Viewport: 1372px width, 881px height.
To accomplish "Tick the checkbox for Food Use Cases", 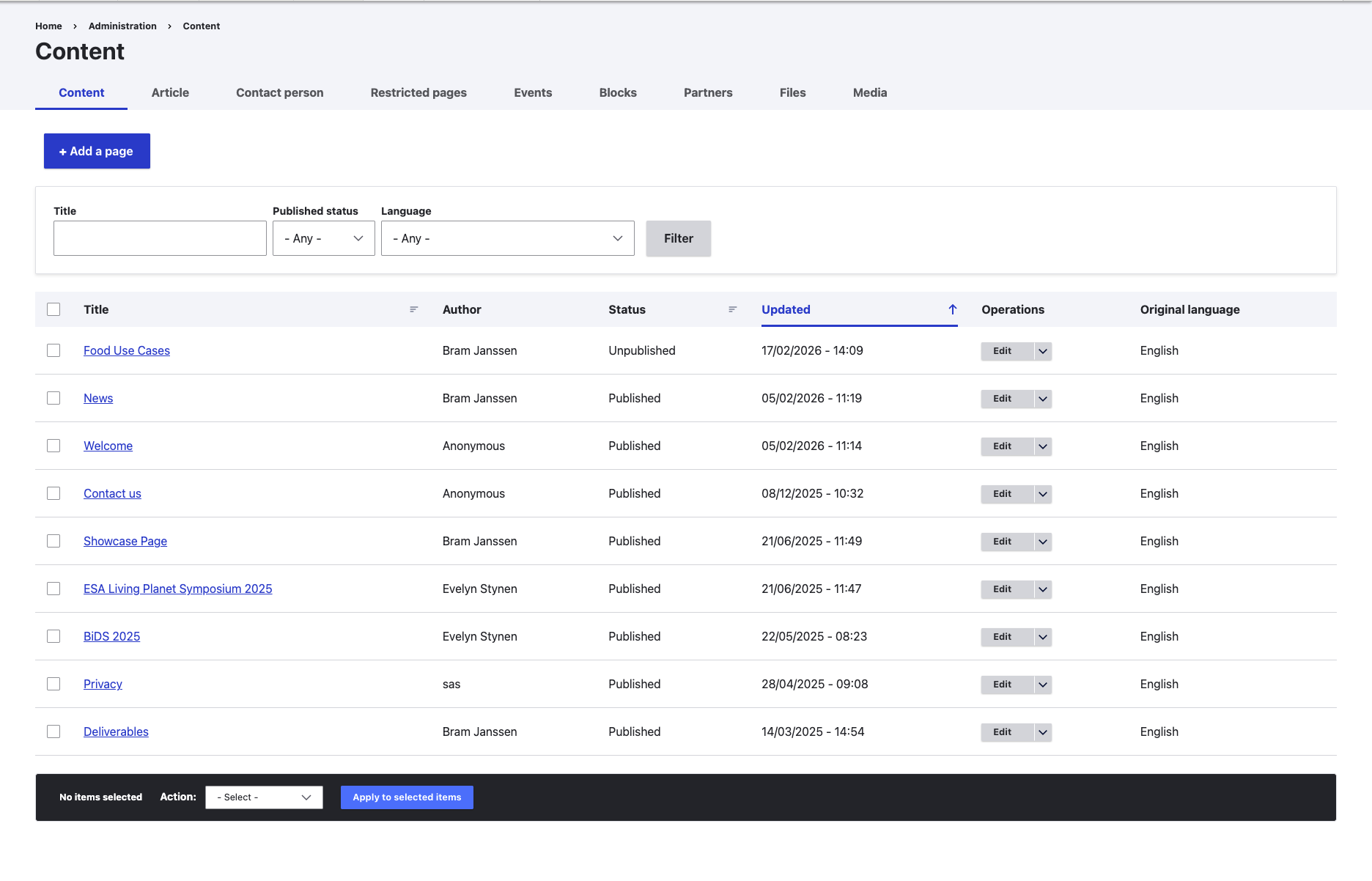I will tap(54, 350).
